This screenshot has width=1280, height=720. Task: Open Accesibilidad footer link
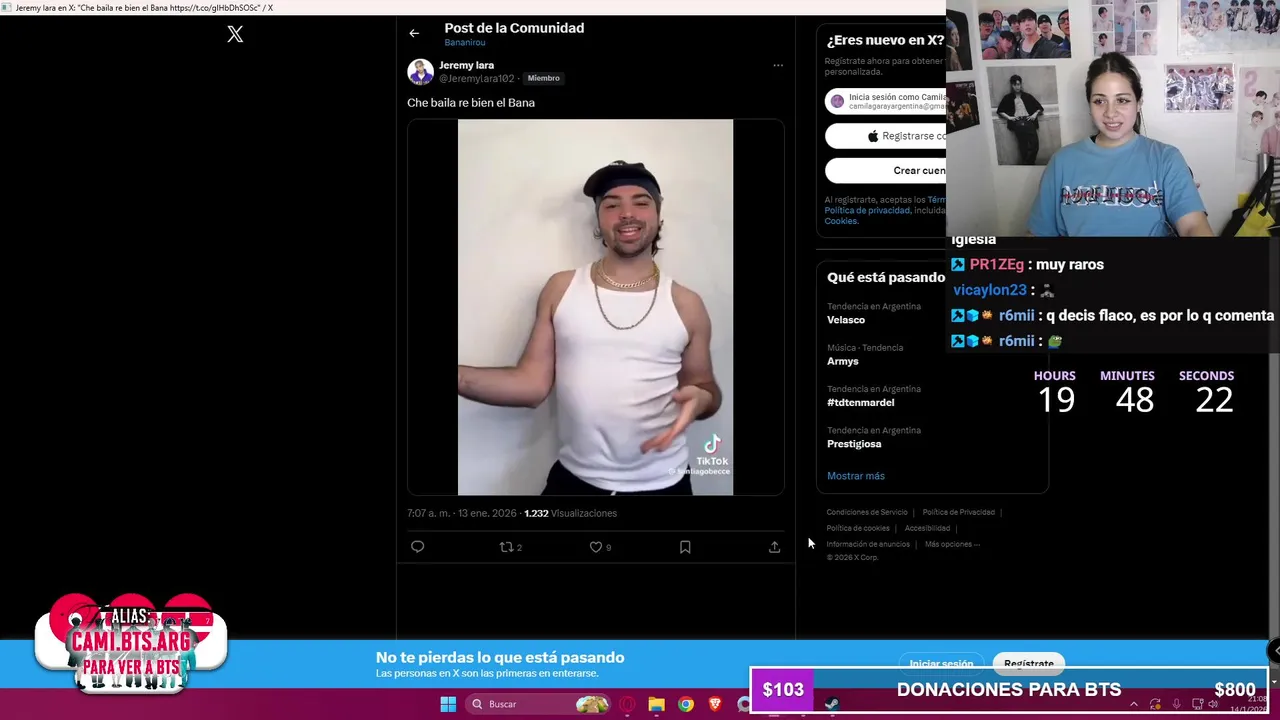927,528
